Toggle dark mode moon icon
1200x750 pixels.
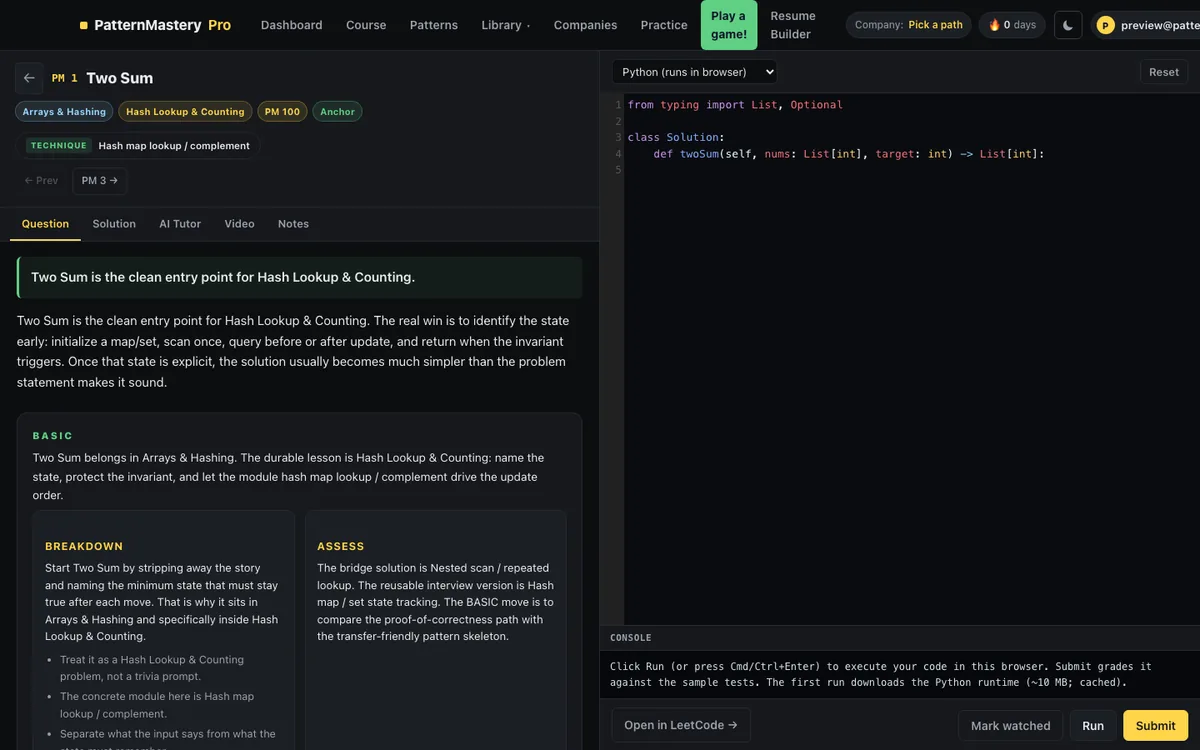pos(1068,25)
